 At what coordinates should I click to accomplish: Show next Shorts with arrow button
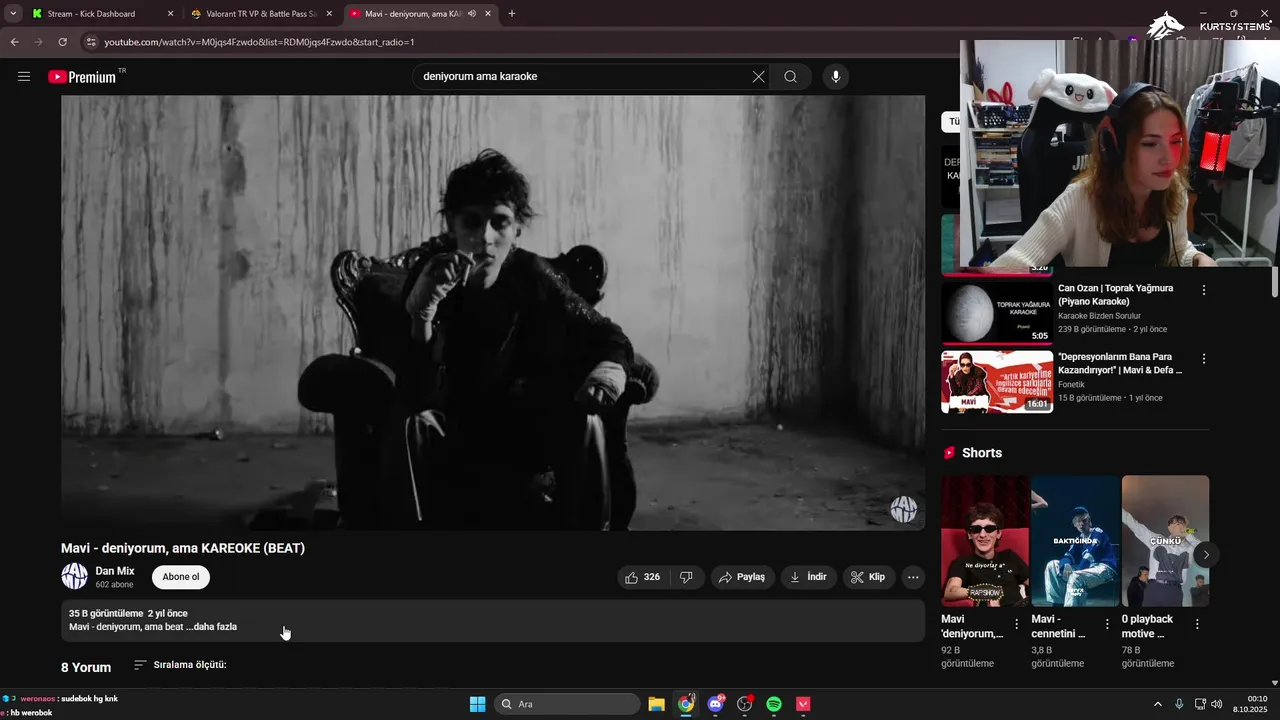(x=1206, y=554)
